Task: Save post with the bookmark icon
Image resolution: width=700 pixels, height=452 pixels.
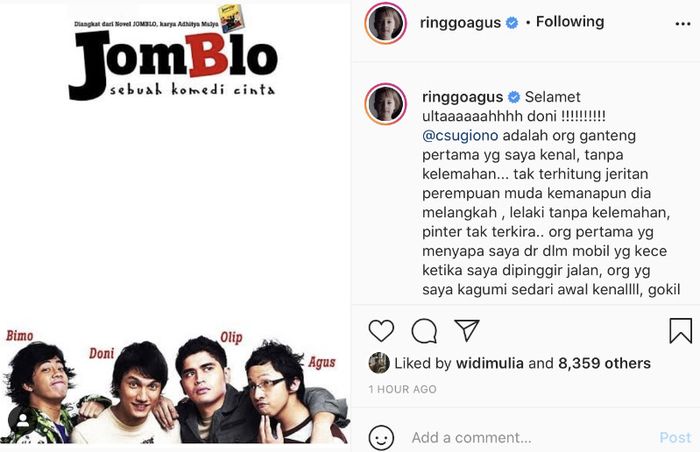Action: pyautogui.click(x=680, y=331)
